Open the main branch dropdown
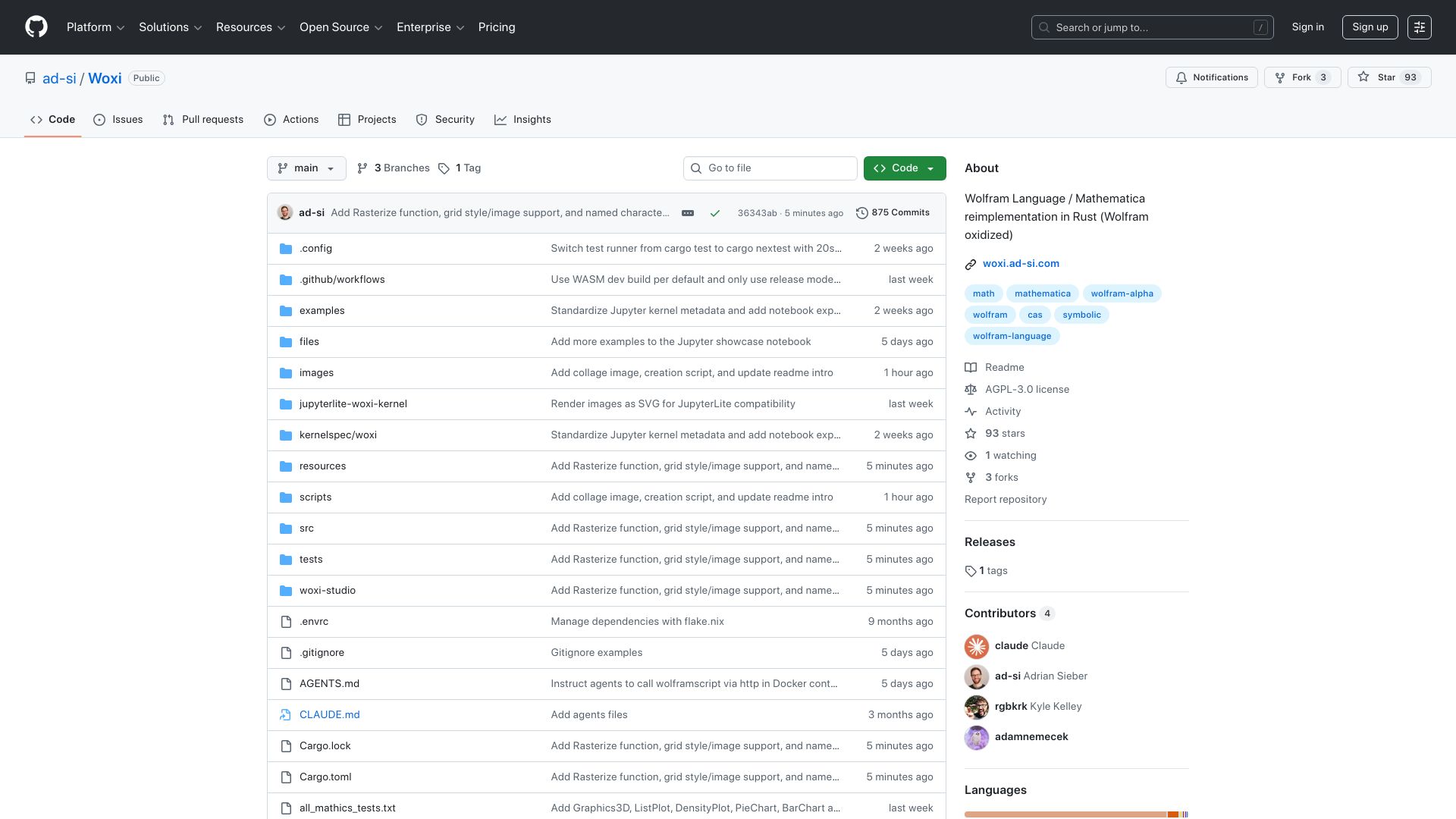Viewport: 1456px width, 819px height. point(306,168)
